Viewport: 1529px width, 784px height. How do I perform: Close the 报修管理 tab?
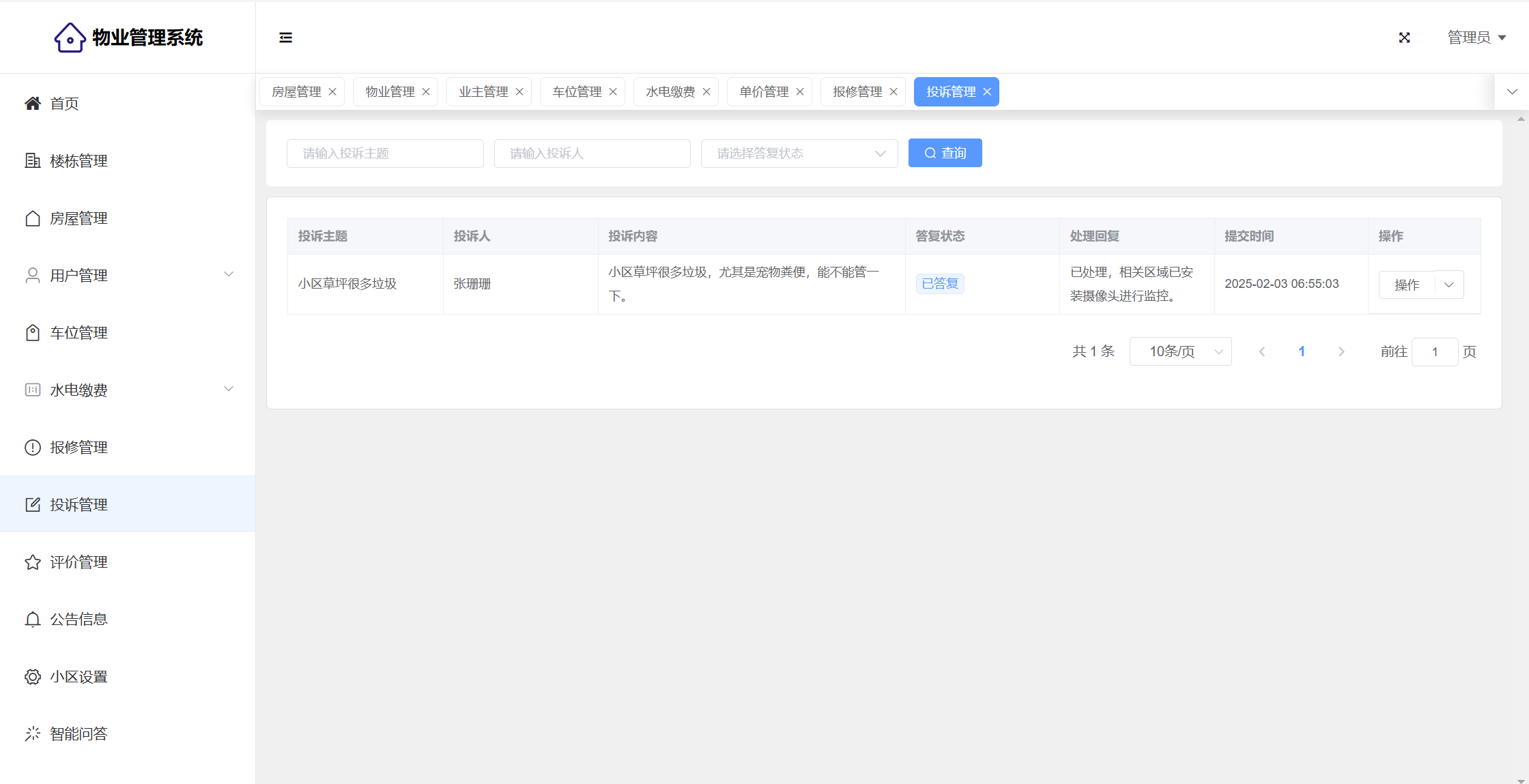coord(894,92)
